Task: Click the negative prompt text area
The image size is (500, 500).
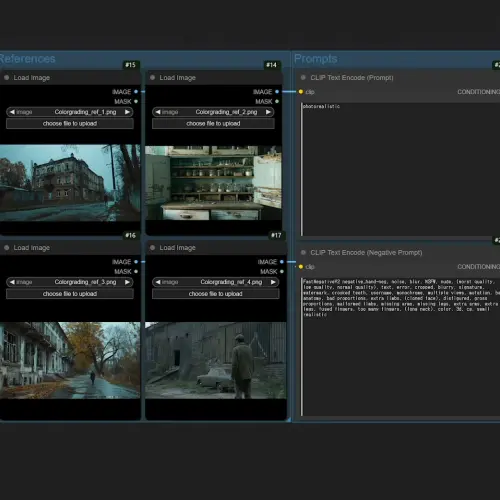Action: pos(400,347)
